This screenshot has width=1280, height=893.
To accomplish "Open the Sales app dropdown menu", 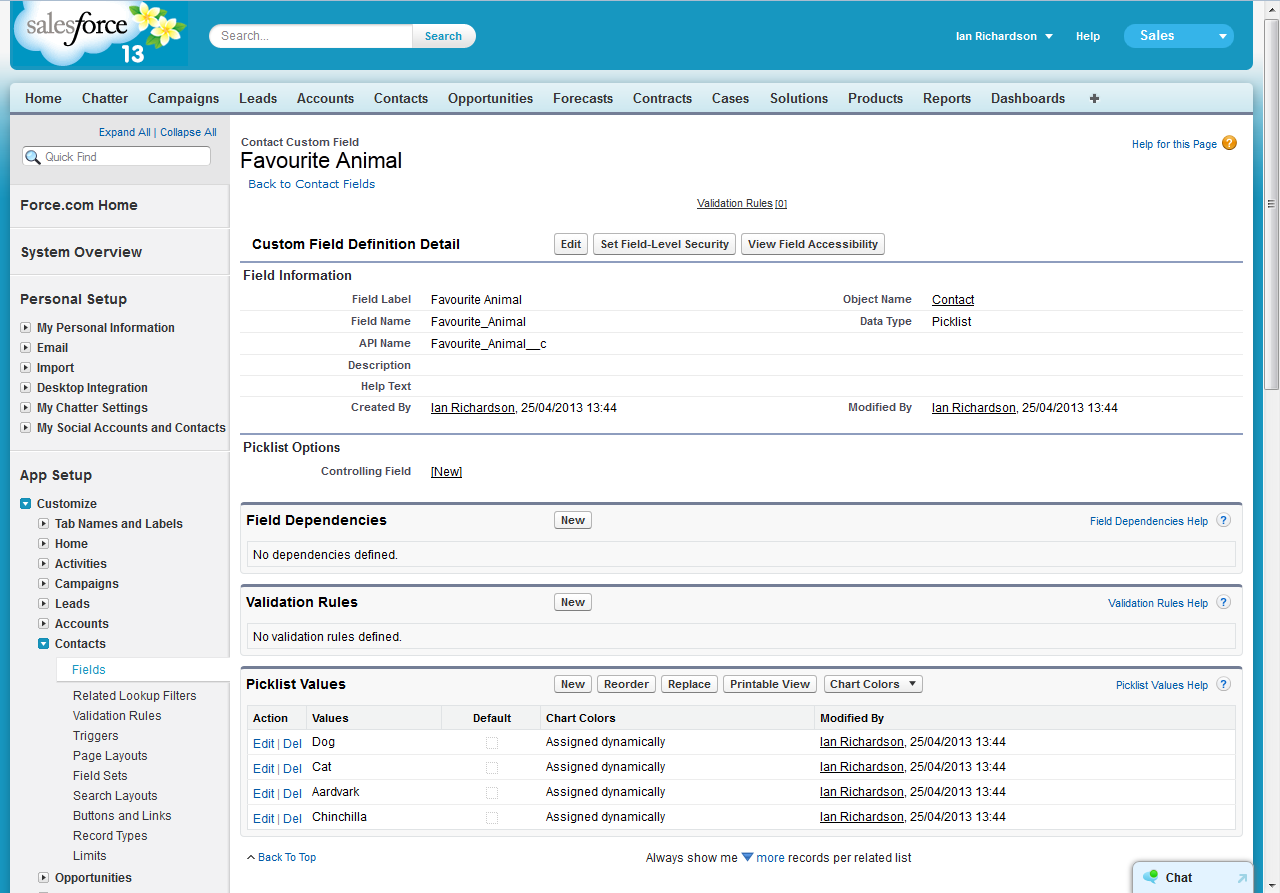I will point(1222,36).
